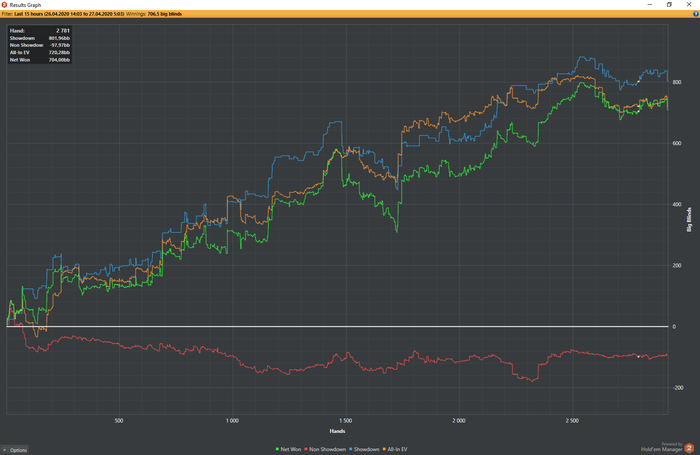Viewport: 700px width, 455px height.
Task: Click the Showdown 801,96bb value row
Action: pos(40,38)
